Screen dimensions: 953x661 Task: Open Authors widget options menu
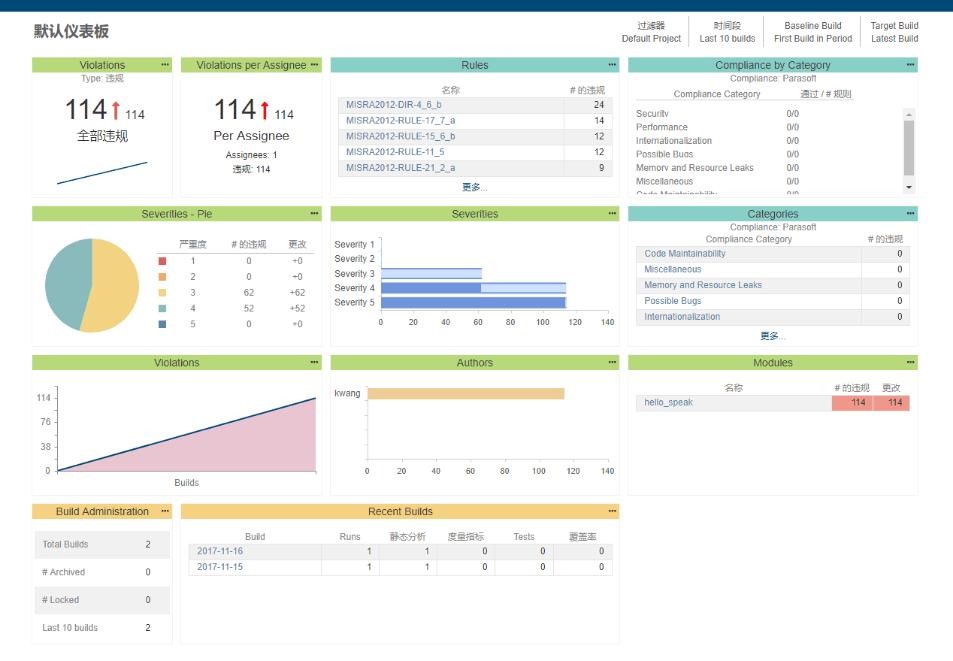click(612, 362)
